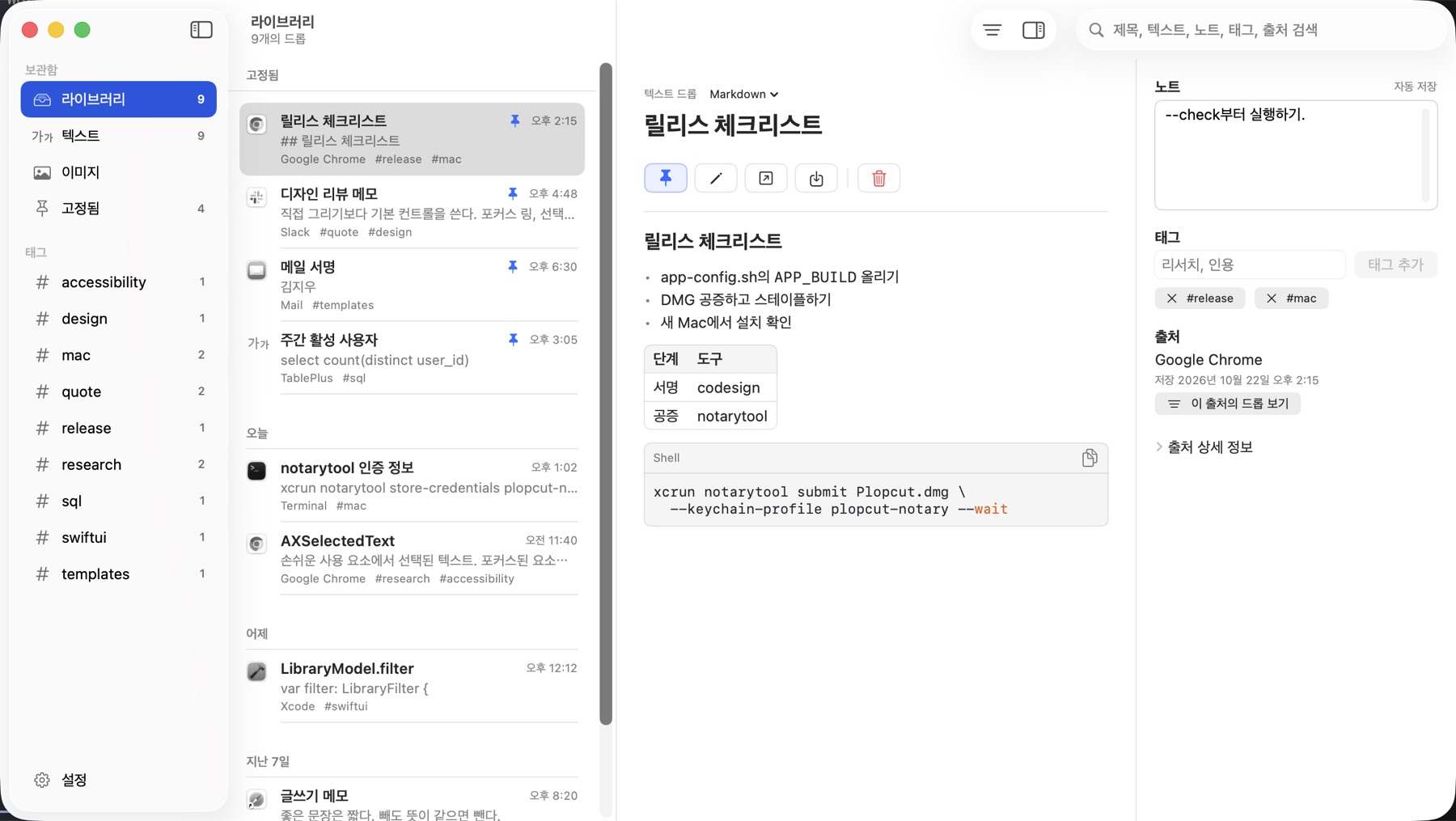The image size is (1456, 821).
Task: Select 텍스트 category in sidebar
Action: point(119,136)
